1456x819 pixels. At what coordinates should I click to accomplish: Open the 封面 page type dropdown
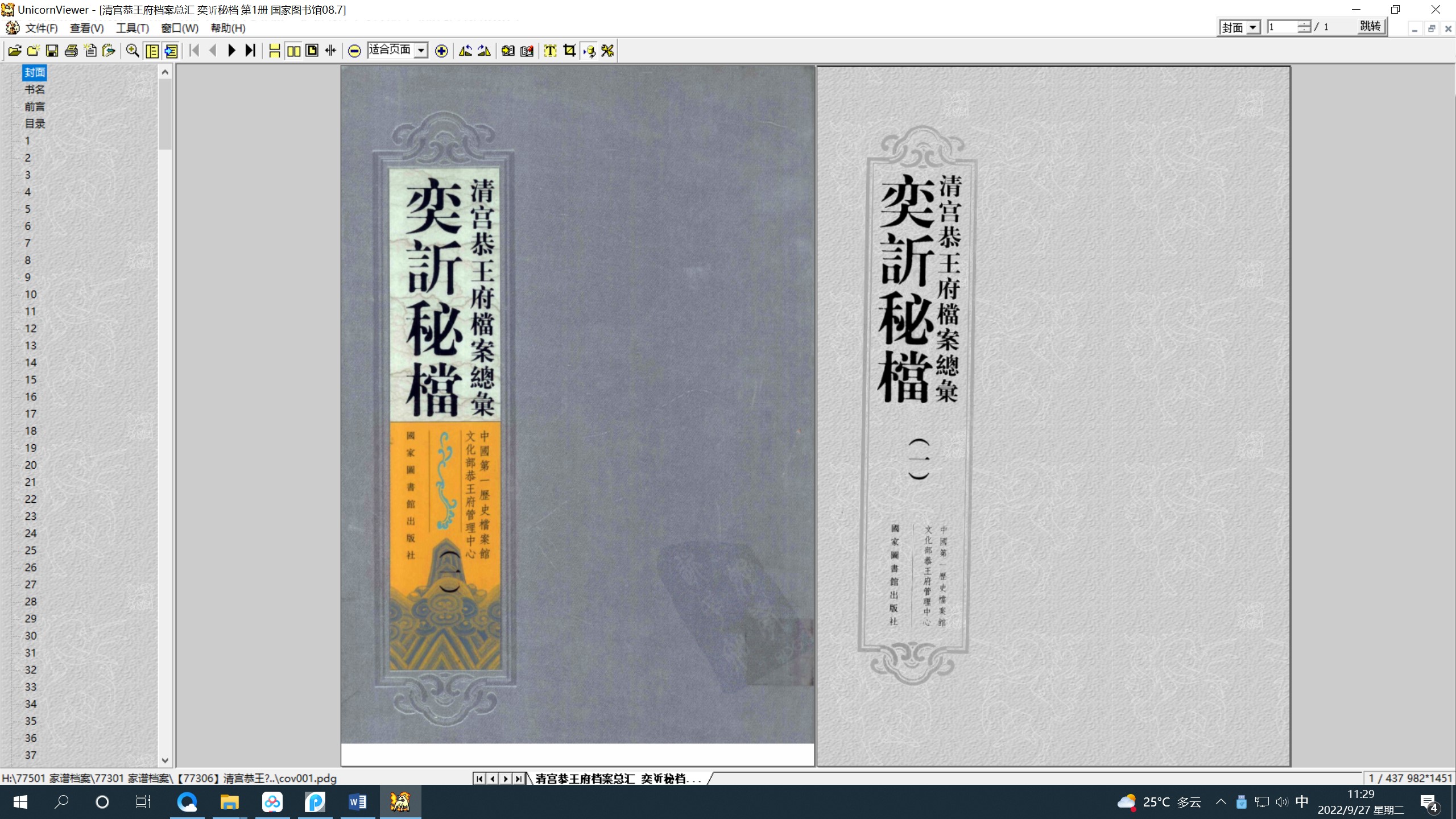1252,27
